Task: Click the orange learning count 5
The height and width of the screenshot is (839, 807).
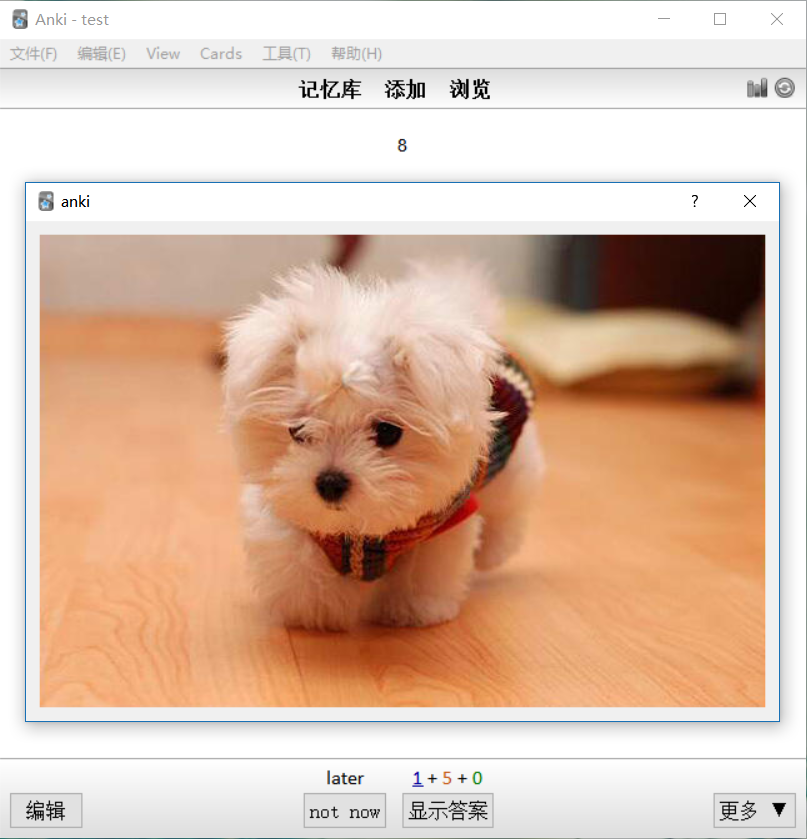Action: [x=447, y=778]
